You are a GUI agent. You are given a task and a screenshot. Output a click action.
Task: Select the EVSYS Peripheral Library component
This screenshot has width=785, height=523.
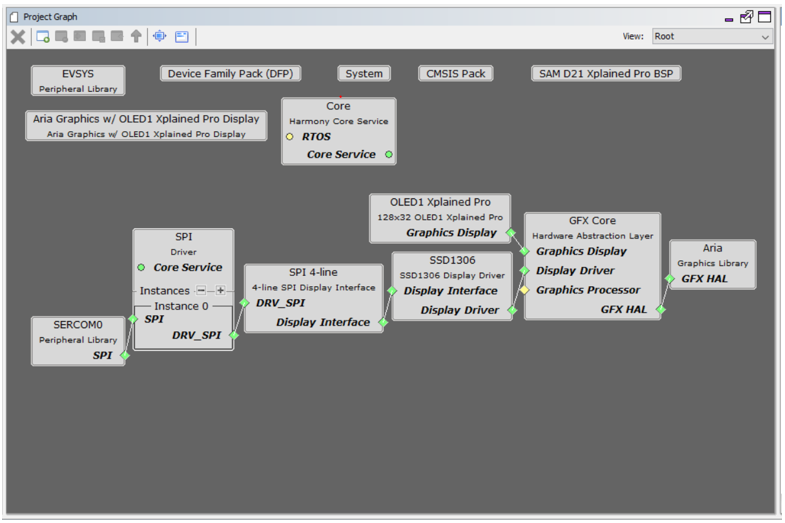tap(78, 81)
